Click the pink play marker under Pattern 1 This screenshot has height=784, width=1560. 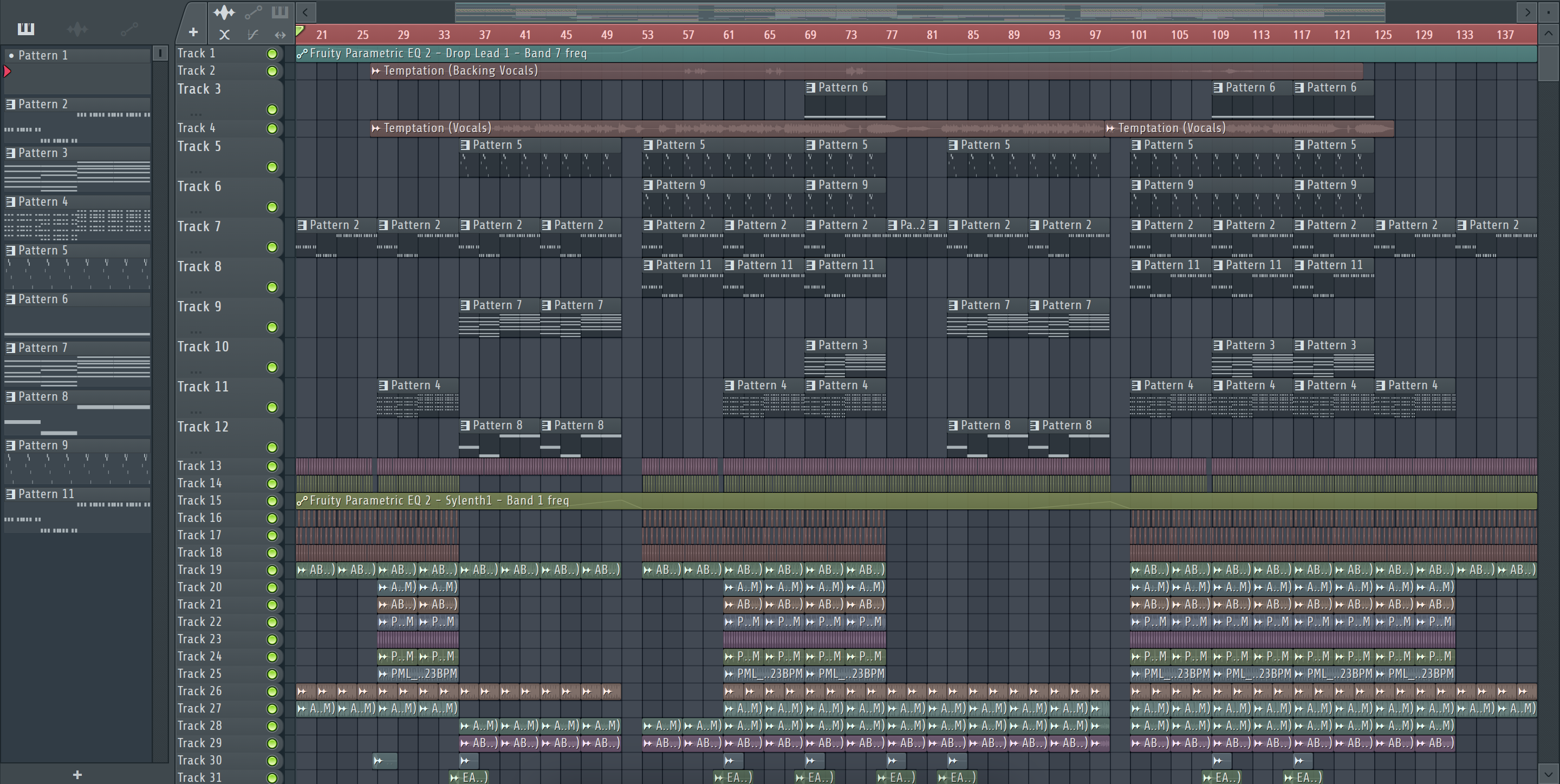7,71
